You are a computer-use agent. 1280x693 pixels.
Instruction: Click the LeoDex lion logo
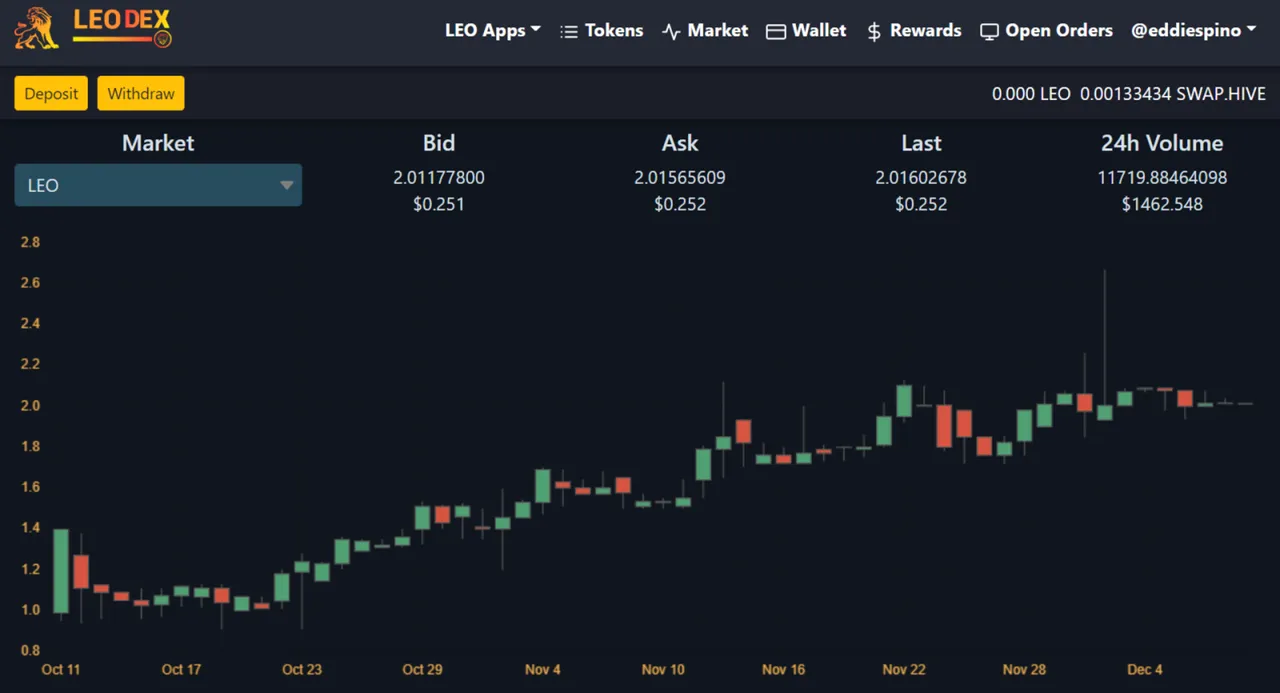36,28
